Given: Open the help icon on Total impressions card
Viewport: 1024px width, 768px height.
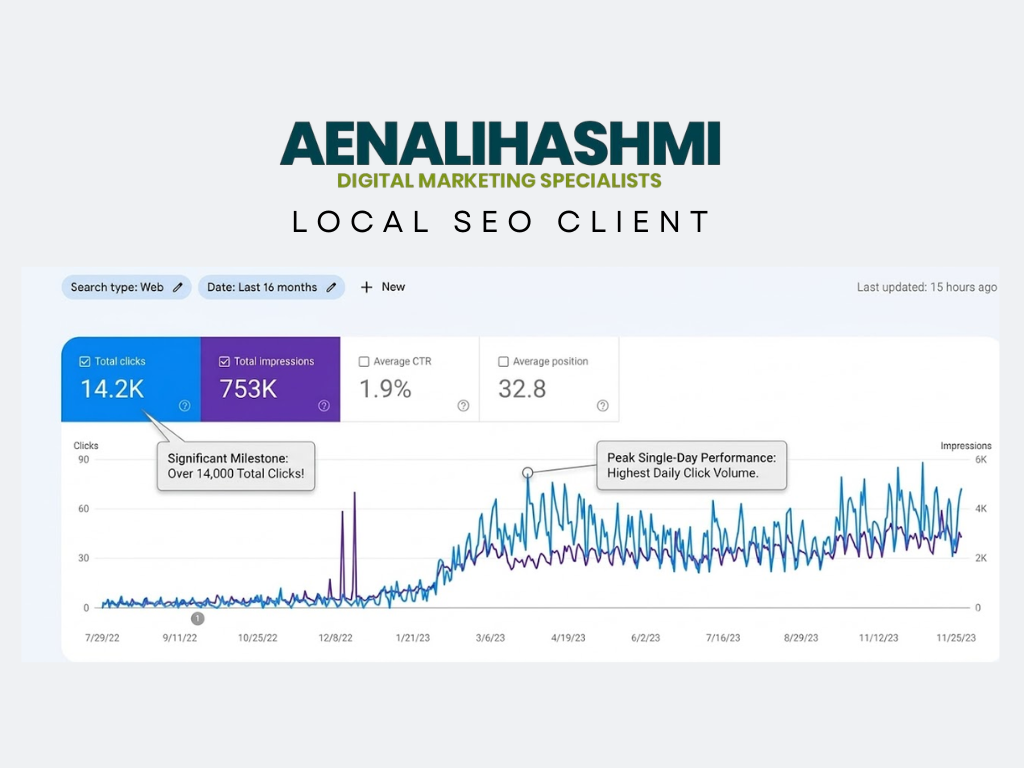Looking at the screenshot, I should tap(324, 406).
